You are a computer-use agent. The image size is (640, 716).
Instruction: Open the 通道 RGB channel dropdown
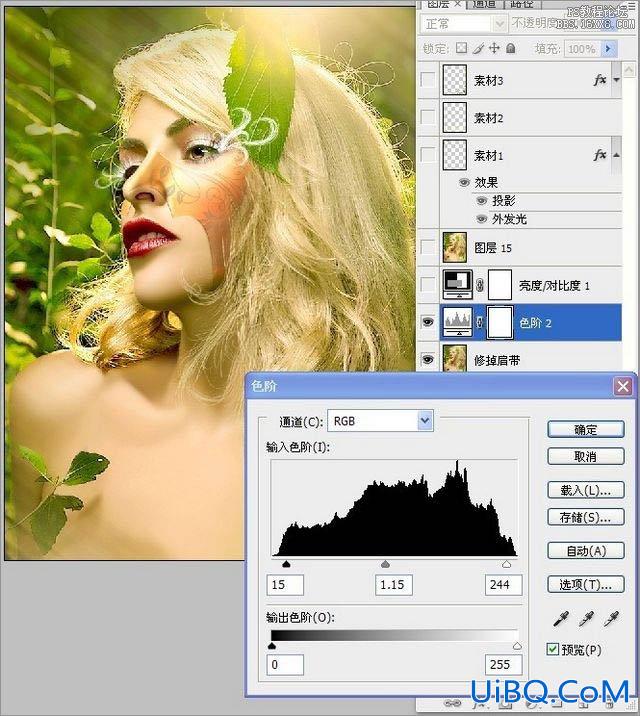tap(425, 421)
